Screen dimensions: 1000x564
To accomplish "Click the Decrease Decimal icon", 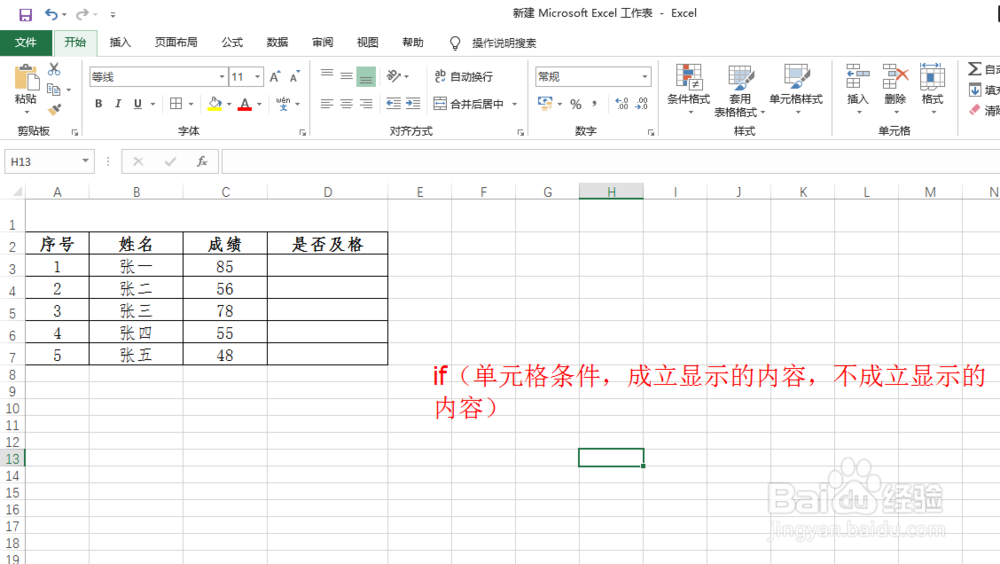I will pyautogui.click(x=642, y=103).
